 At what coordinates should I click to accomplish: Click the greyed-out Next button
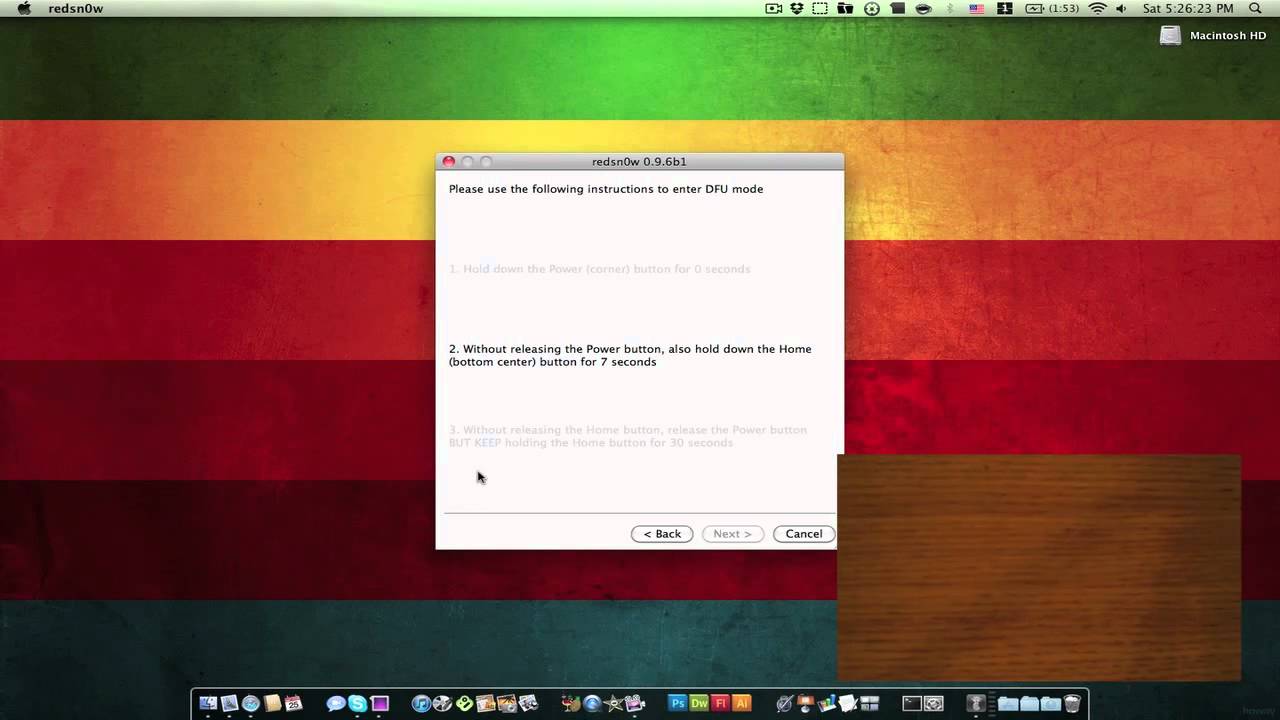point(733,534)
